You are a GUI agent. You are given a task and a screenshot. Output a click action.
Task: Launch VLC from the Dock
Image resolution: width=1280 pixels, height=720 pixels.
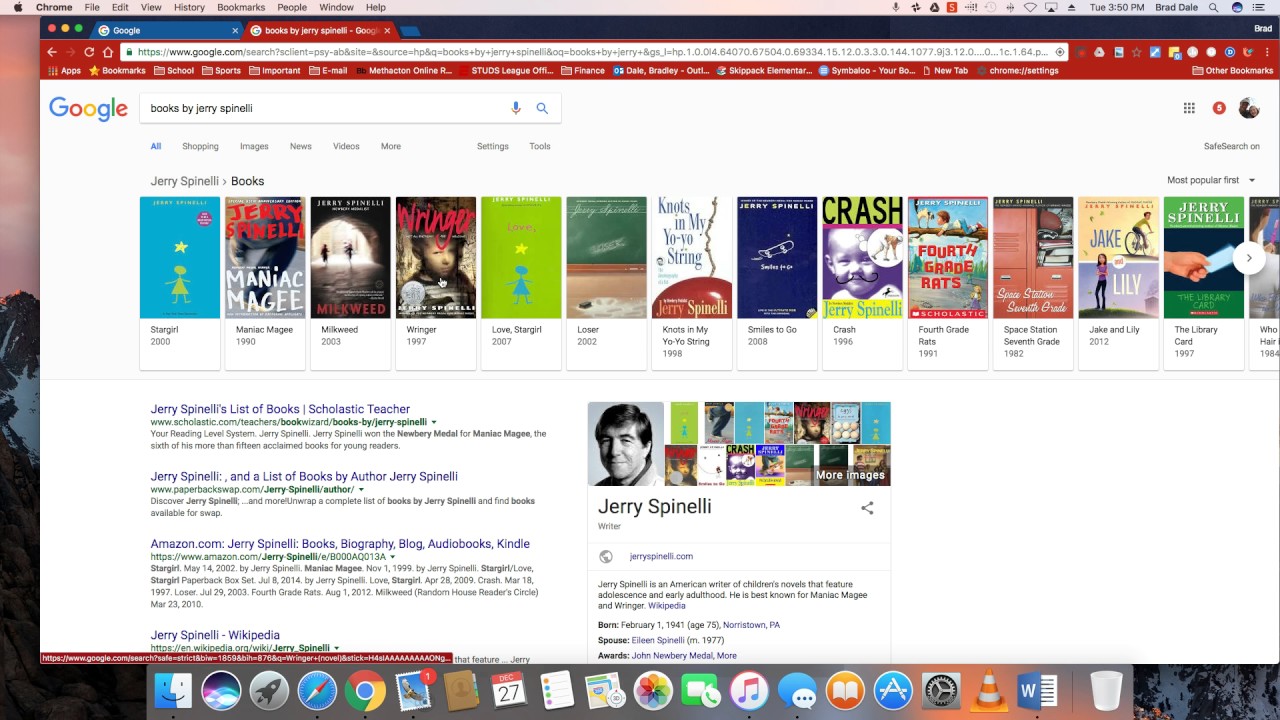point(989,691)
